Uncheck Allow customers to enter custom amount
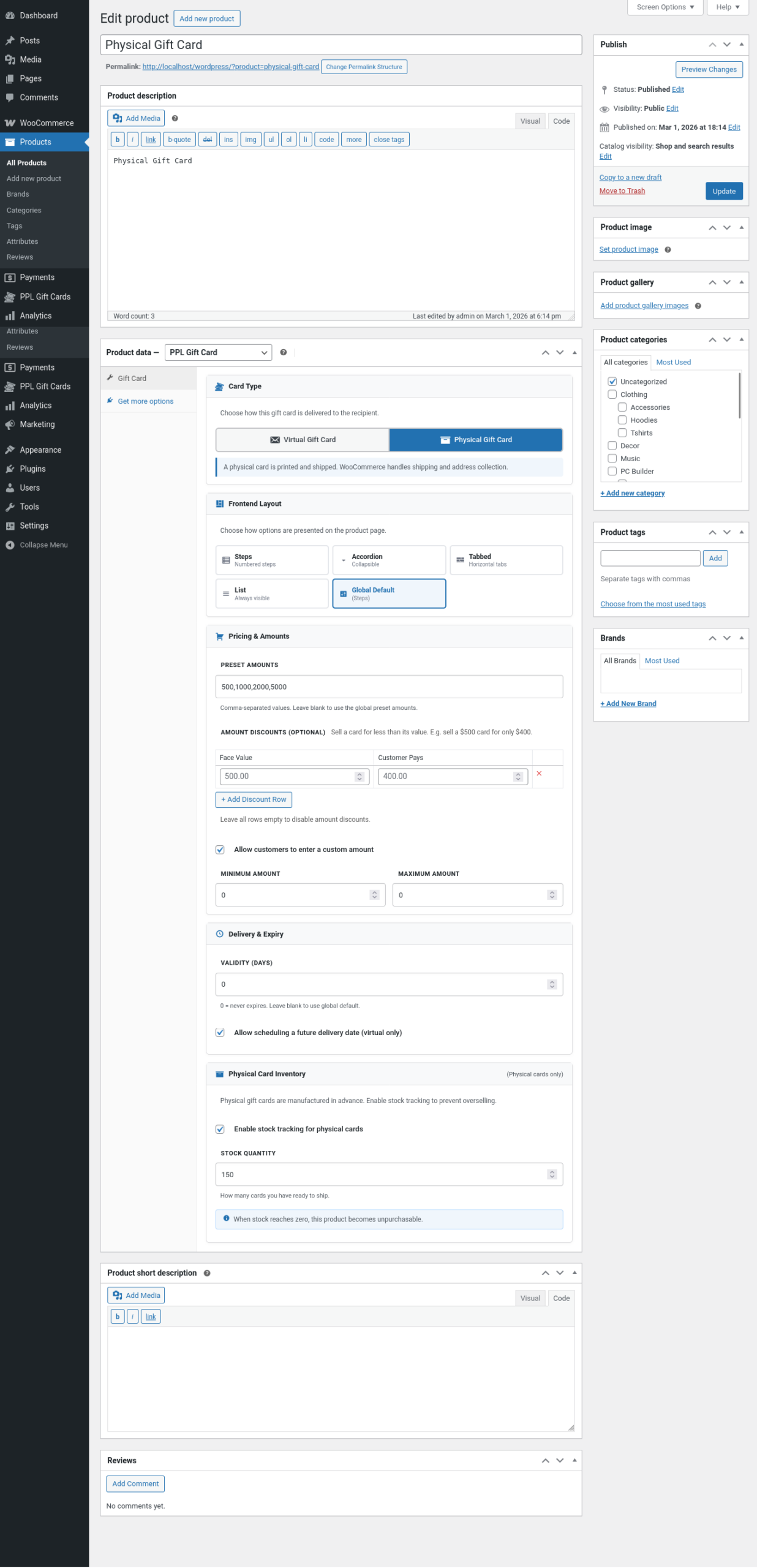Image resolution: width=757 pixels, height=1568 pixels. tap(220, 850)
